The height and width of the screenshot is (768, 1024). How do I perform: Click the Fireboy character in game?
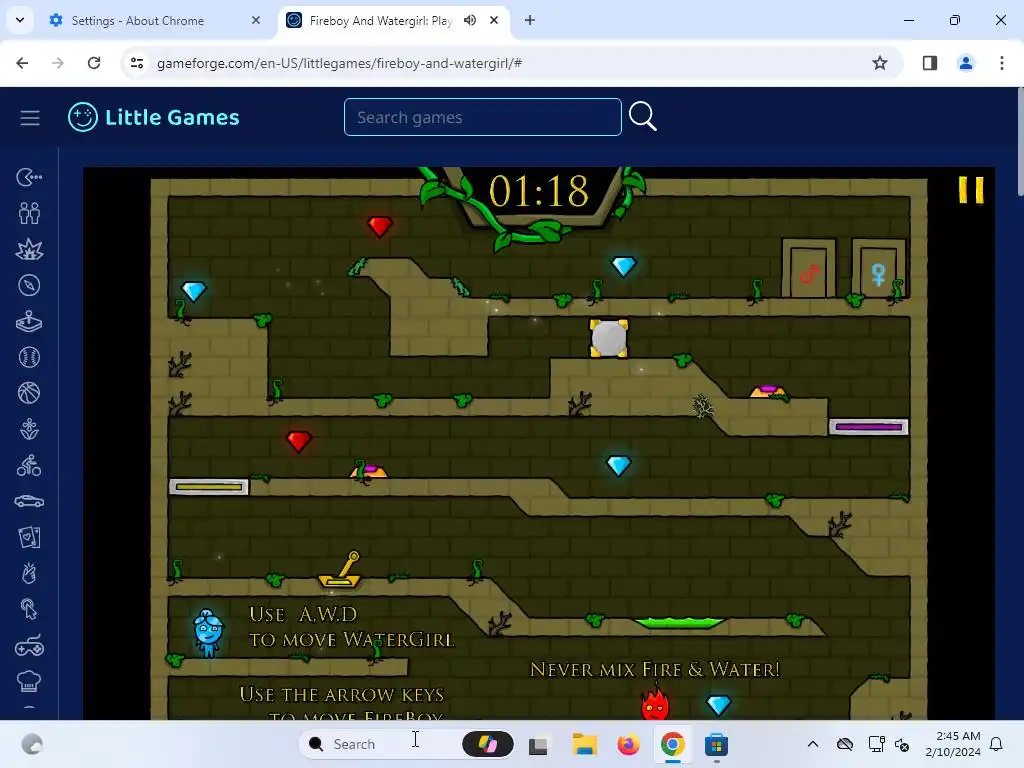[x=655, y=701]
